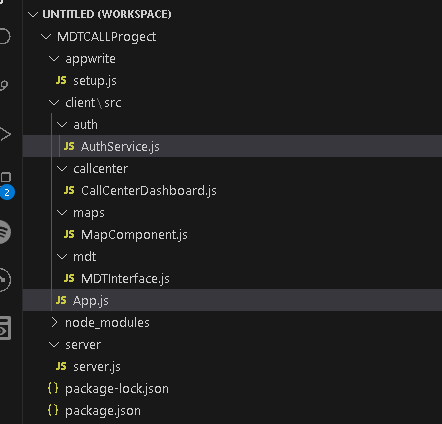Open App.js in the explorer
The image size is (442, 424).
point(232,300)
